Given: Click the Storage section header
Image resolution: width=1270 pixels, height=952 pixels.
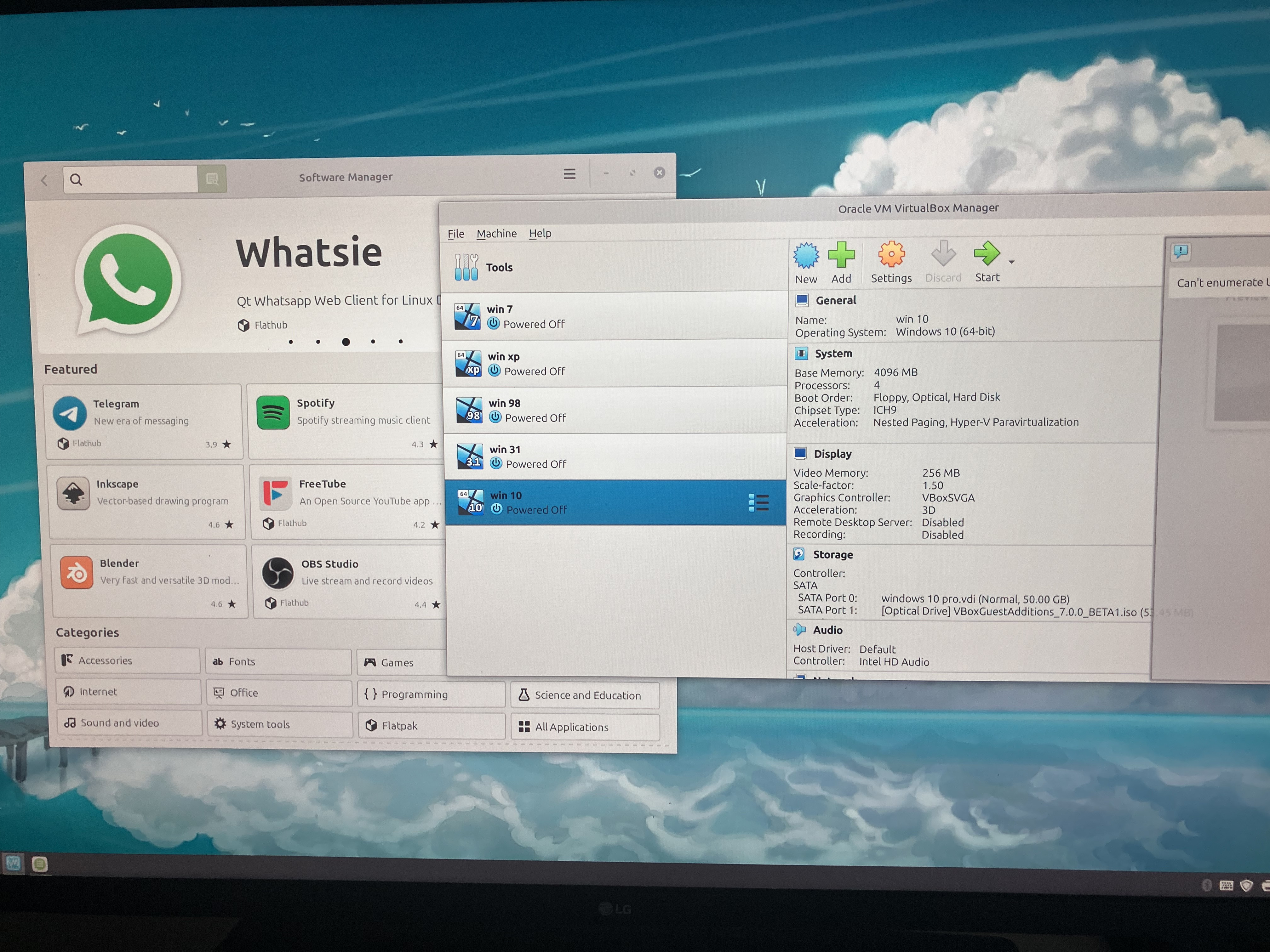Looking at the screenshot, I should (832, 554).
